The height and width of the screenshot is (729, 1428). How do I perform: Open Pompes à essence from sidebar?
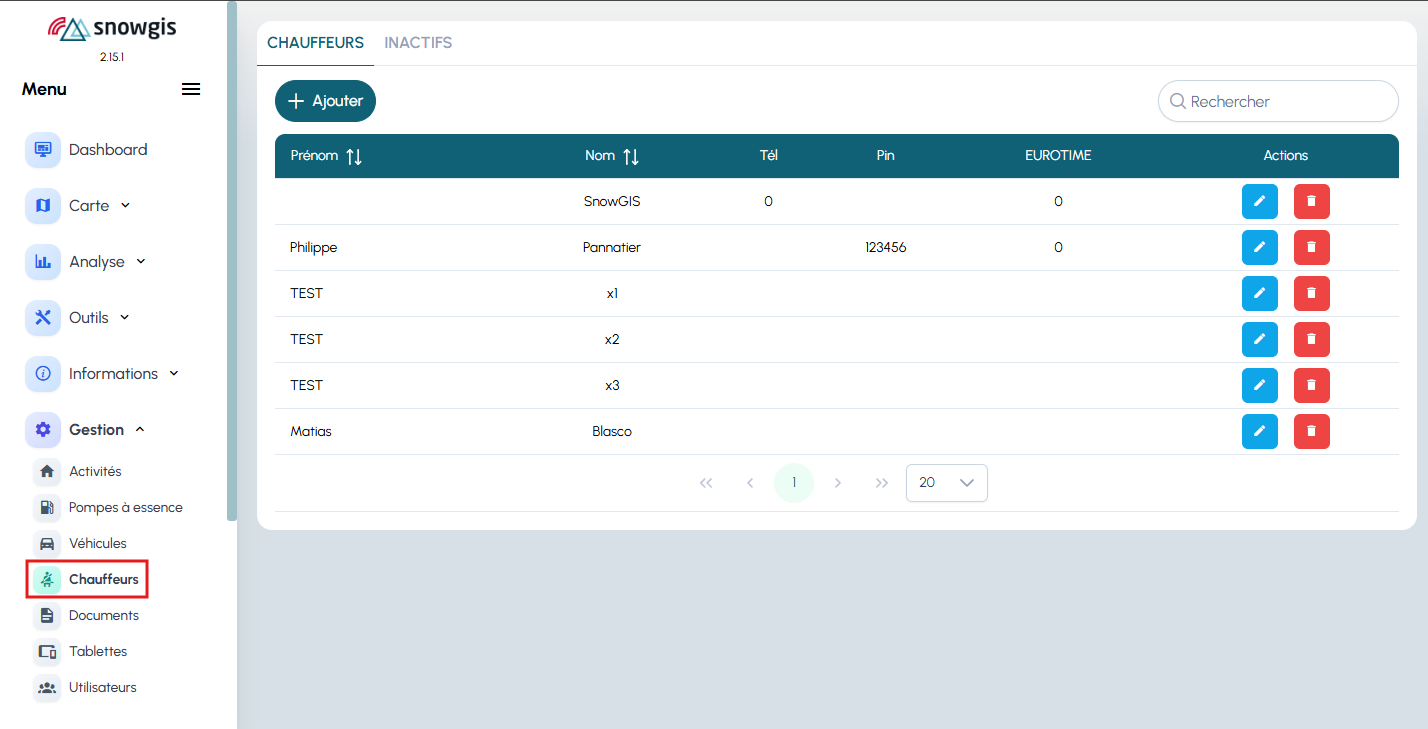click(x=125, y=508)
